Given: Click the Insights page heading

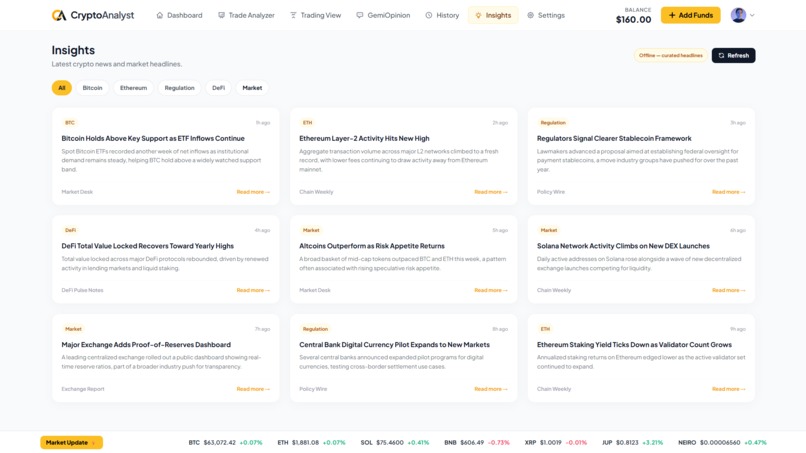Looking at the screenshot, I should [x=73, y=50].
